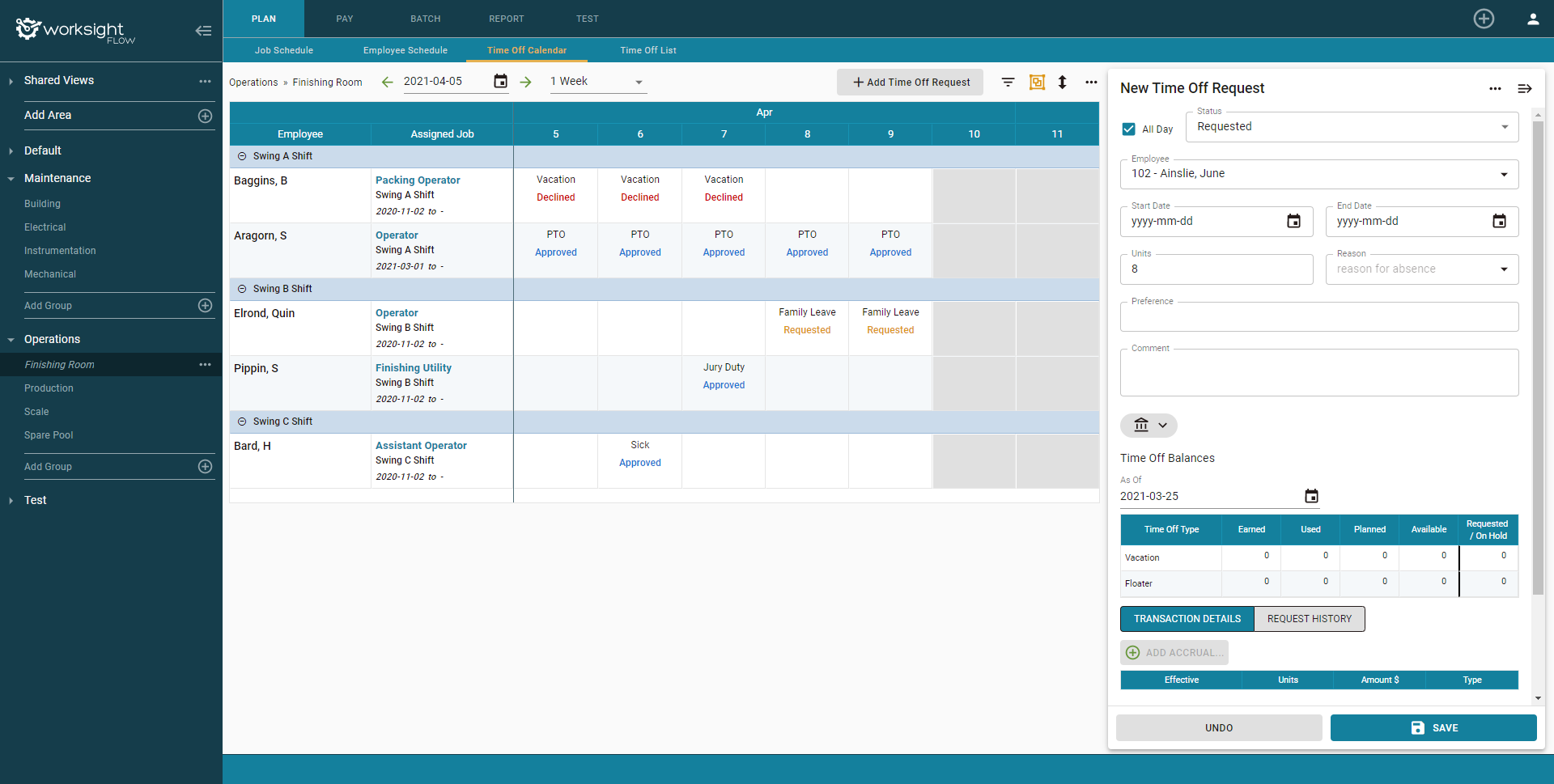Open the filter icon above the calendar
This screenshot has width=1554, height=784.
click(1008, 82)
